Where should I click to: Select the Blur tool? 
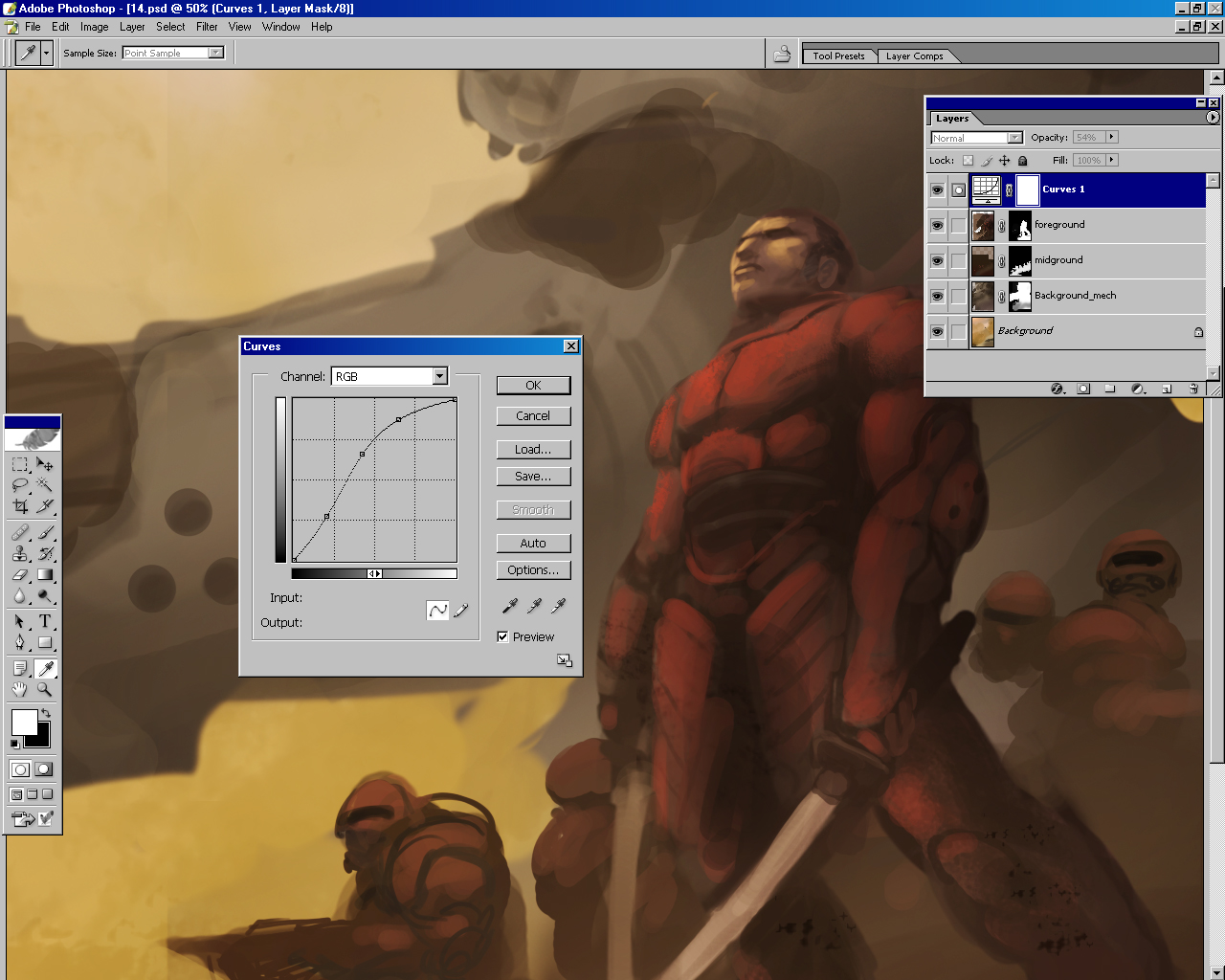point(20,595)
